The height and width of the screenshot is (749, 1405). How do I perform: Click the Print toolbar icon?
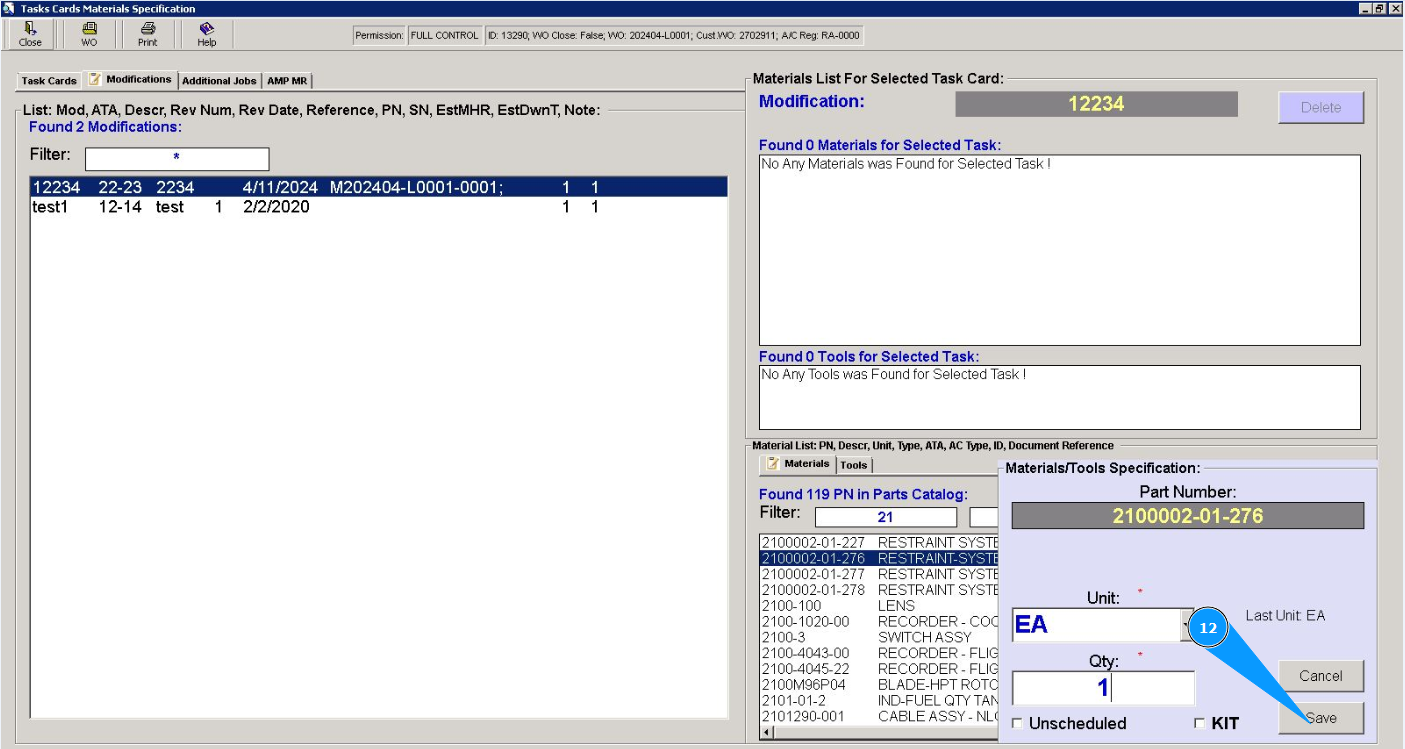pyautogui.click(x=148, y=34)
